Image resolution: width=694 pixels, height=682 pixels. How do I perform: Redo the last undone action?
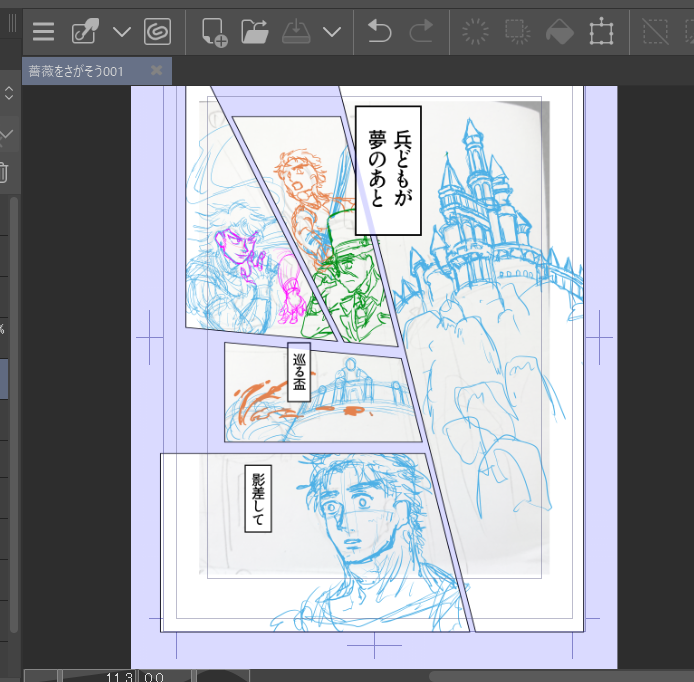pos(421,31)
